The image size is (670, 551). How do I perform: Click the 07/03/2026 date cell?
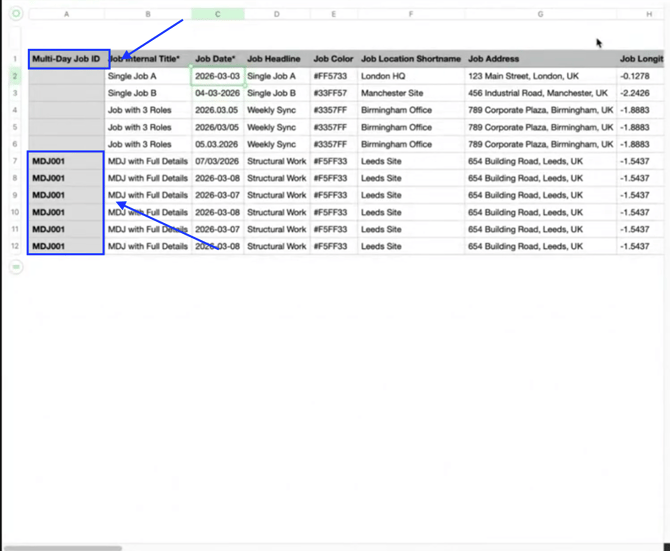(x=217, y=161)
